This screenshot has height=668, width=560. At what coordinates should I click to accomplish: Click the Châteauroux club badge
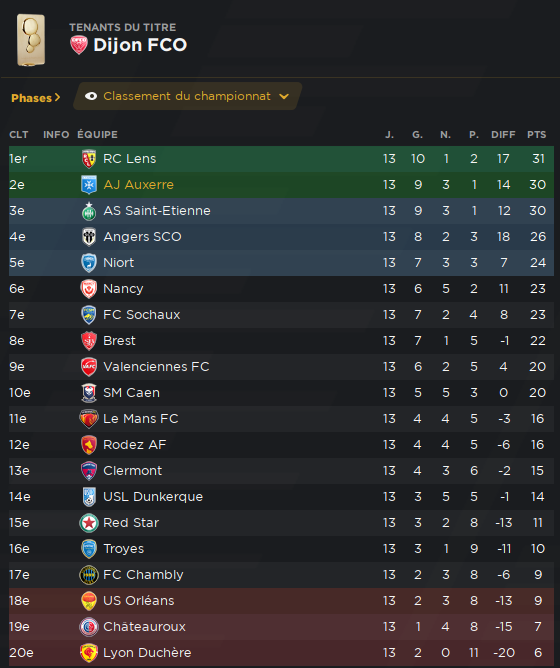[89, 627]
